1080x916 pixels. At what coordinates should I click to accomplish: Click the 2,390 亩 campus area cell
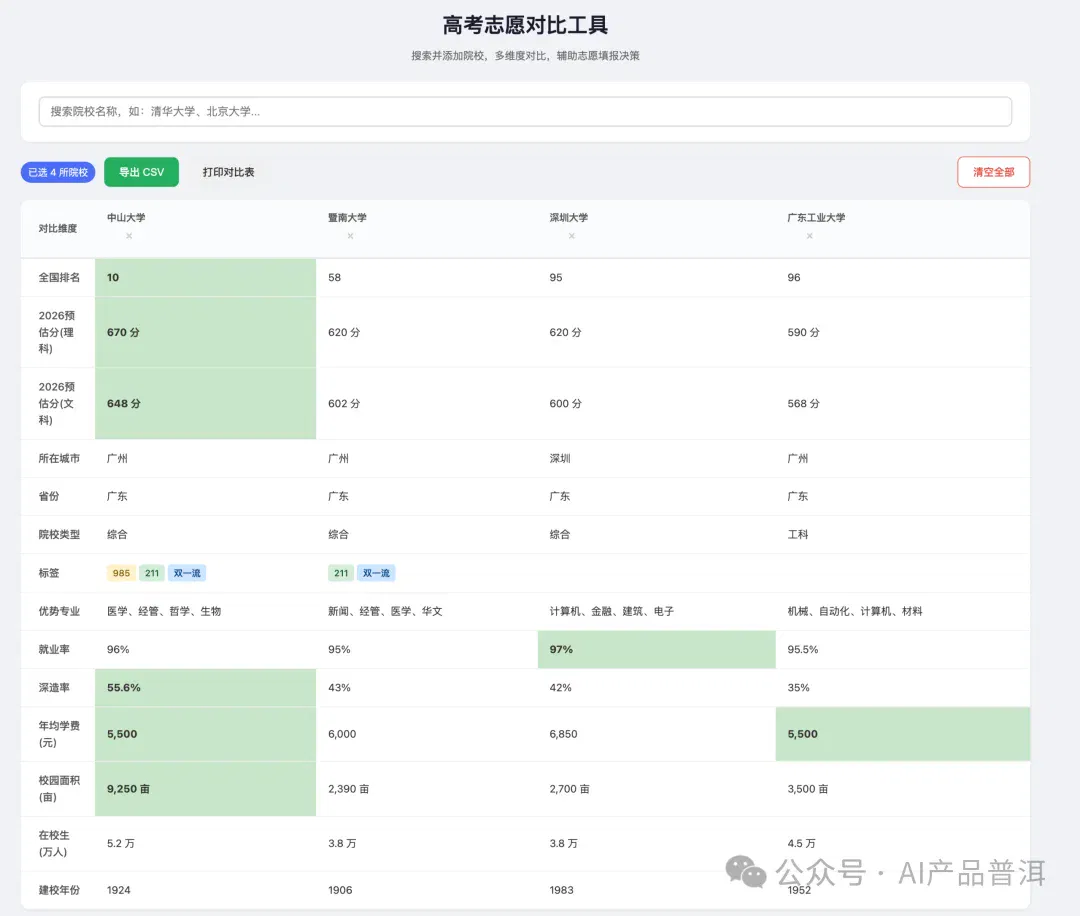click(x=426, y=789)
